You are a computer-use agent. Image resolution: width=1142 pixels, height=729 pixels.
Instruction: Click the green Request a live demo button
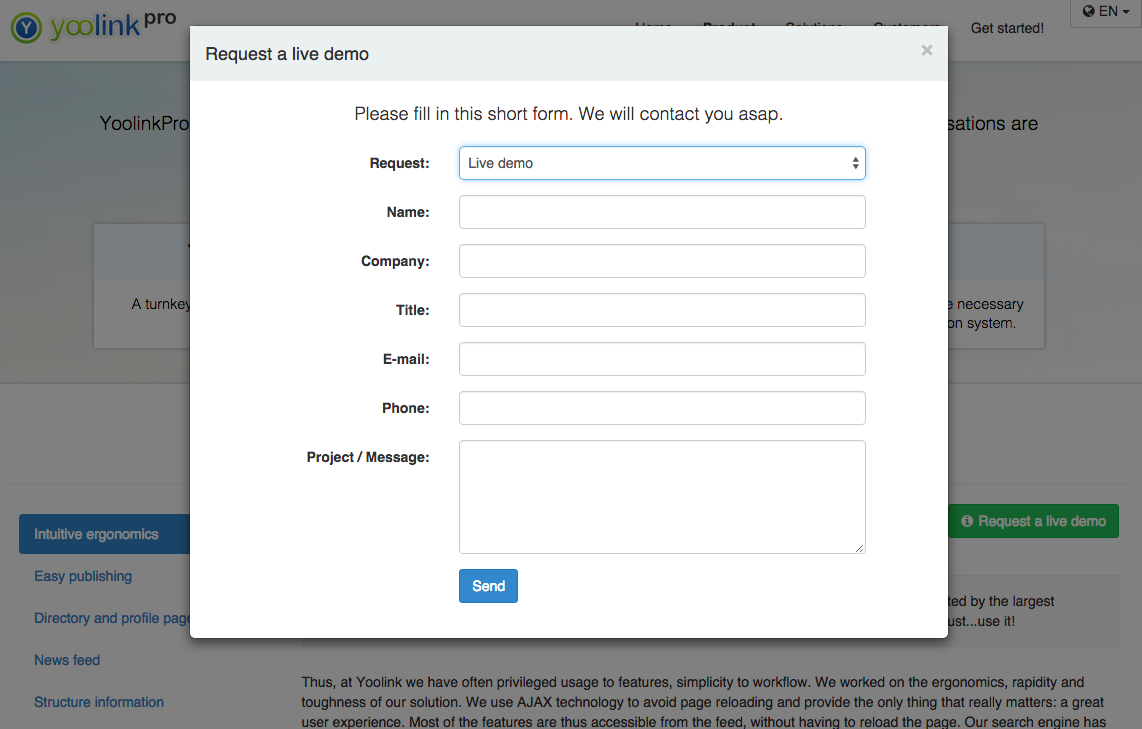pyautogui.click(x=1033, y=521)
